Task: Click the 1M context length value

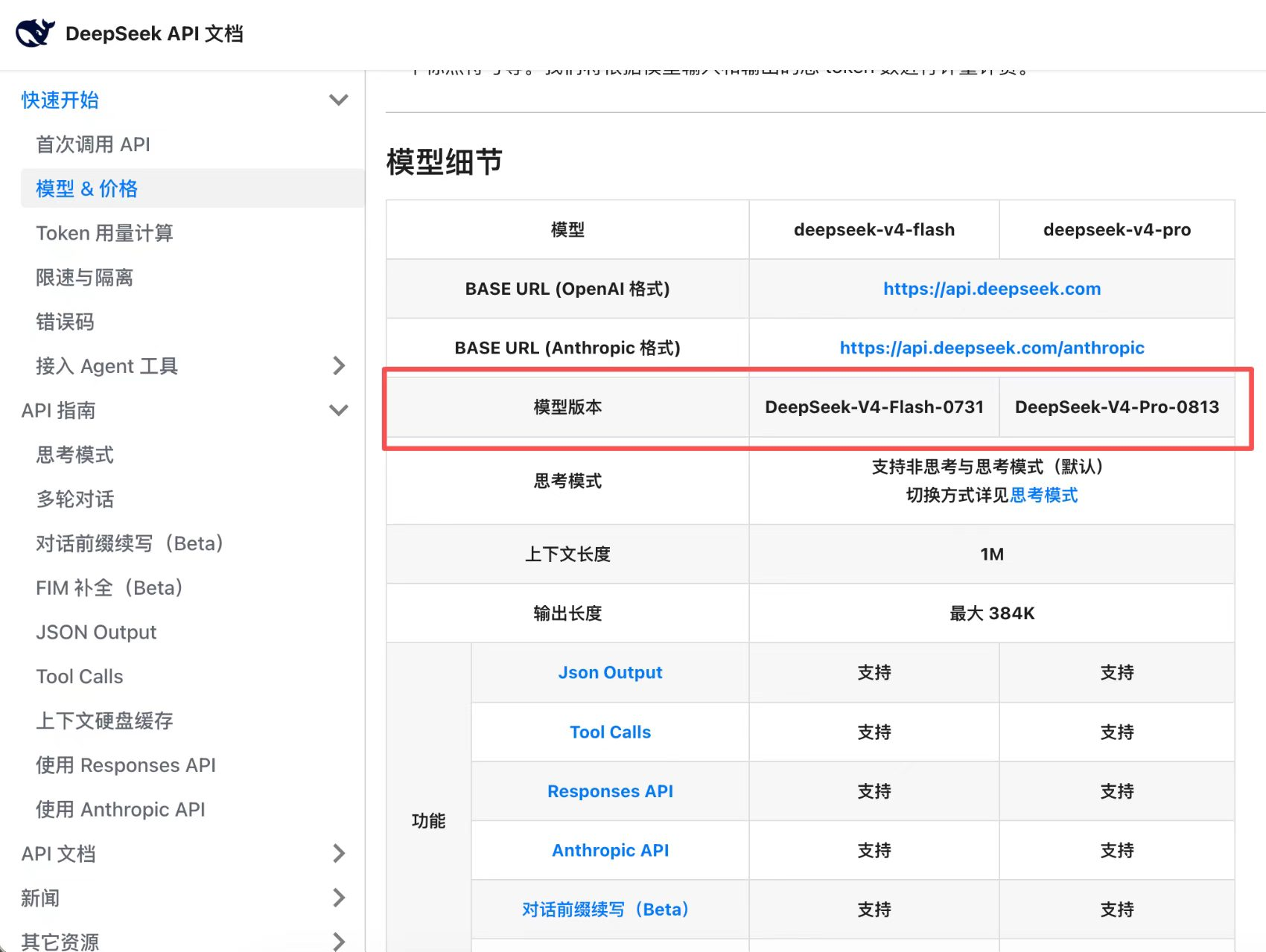Action: coord(992,555)
